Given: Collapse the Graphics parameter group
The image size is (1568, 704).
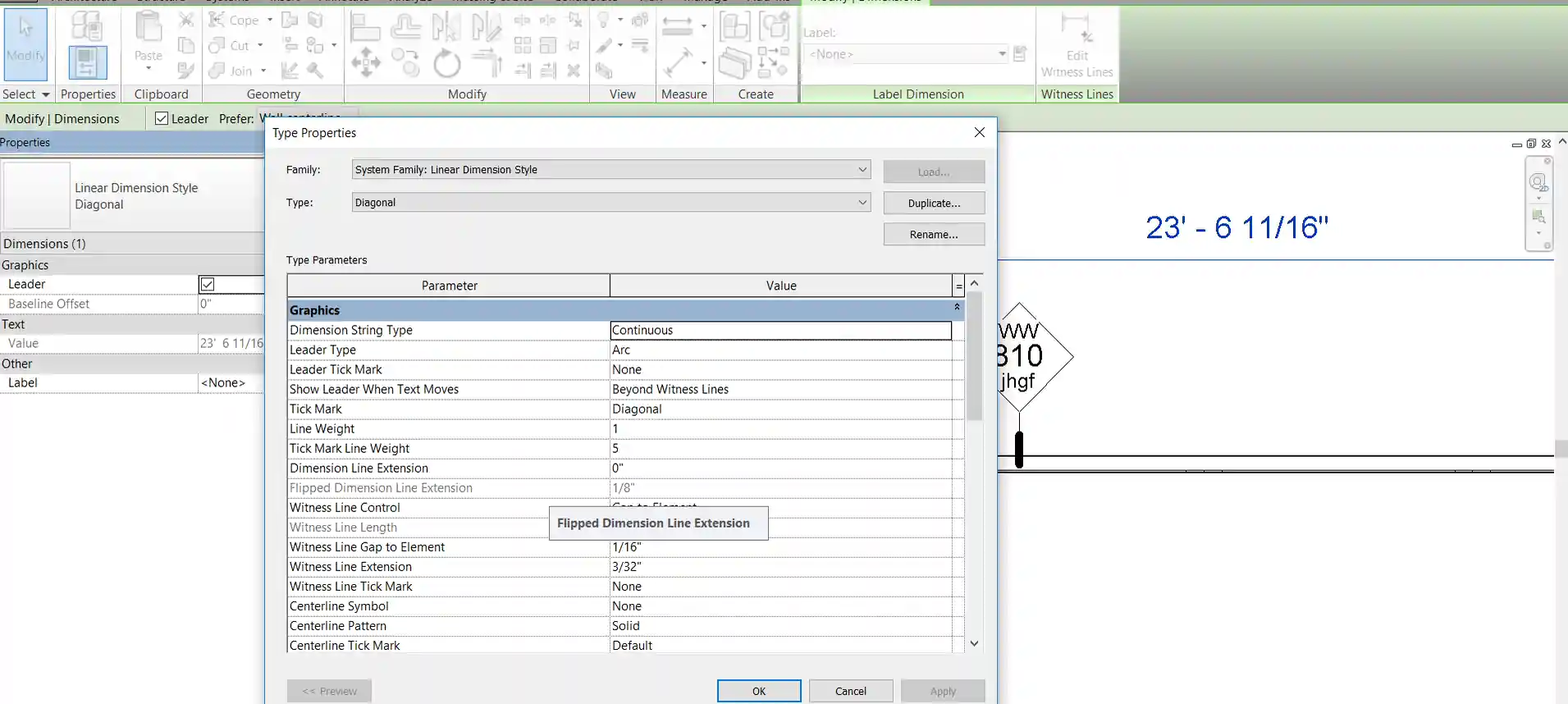Looking at the screenshot, I should point(957,308).
